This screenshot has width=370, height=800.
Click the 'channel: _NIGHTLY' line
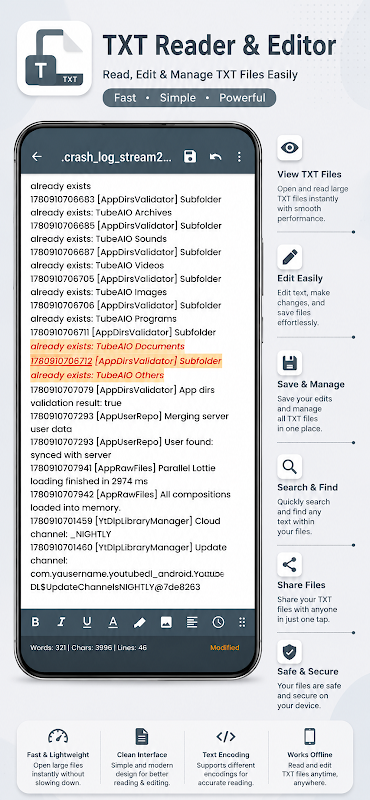pos(70,534)
